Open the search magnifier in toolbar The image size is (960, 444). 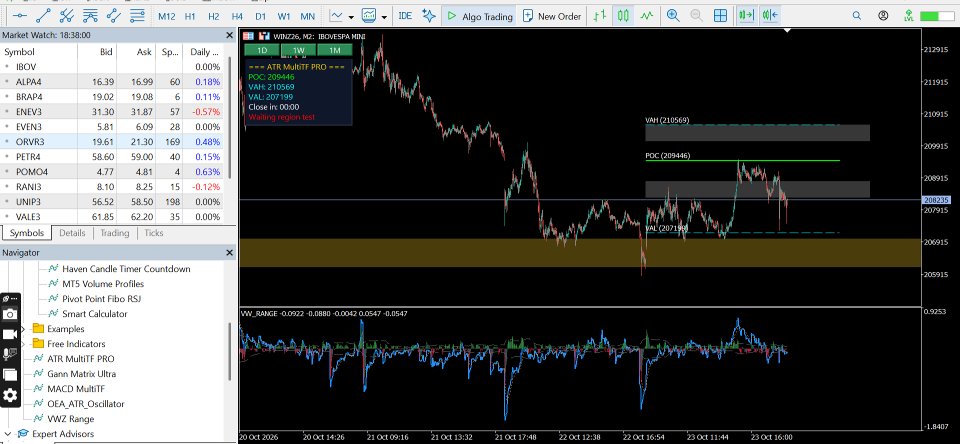point(857,16)
